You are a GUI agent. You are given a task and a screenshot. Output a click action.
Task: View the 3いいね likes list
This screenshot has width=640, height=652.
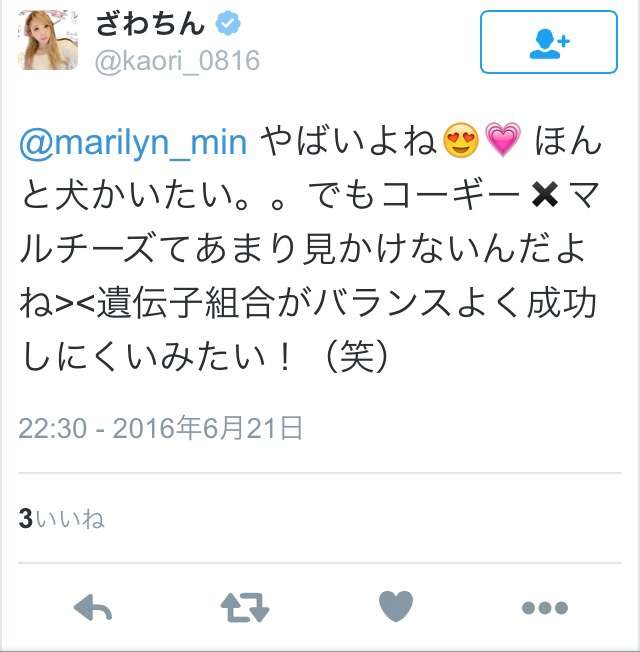(62, 519)
